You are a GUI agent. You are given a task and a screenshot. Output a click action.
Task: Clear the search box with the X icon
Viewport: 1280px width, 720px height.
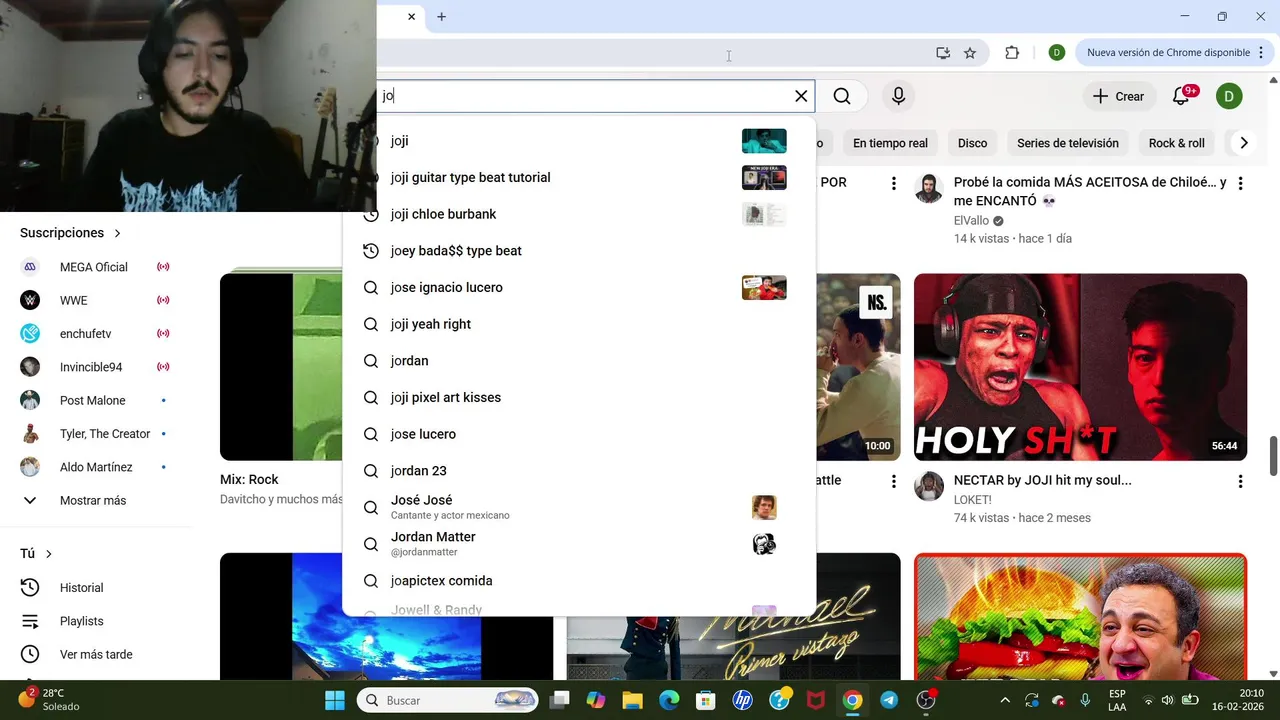click(801, 96)
